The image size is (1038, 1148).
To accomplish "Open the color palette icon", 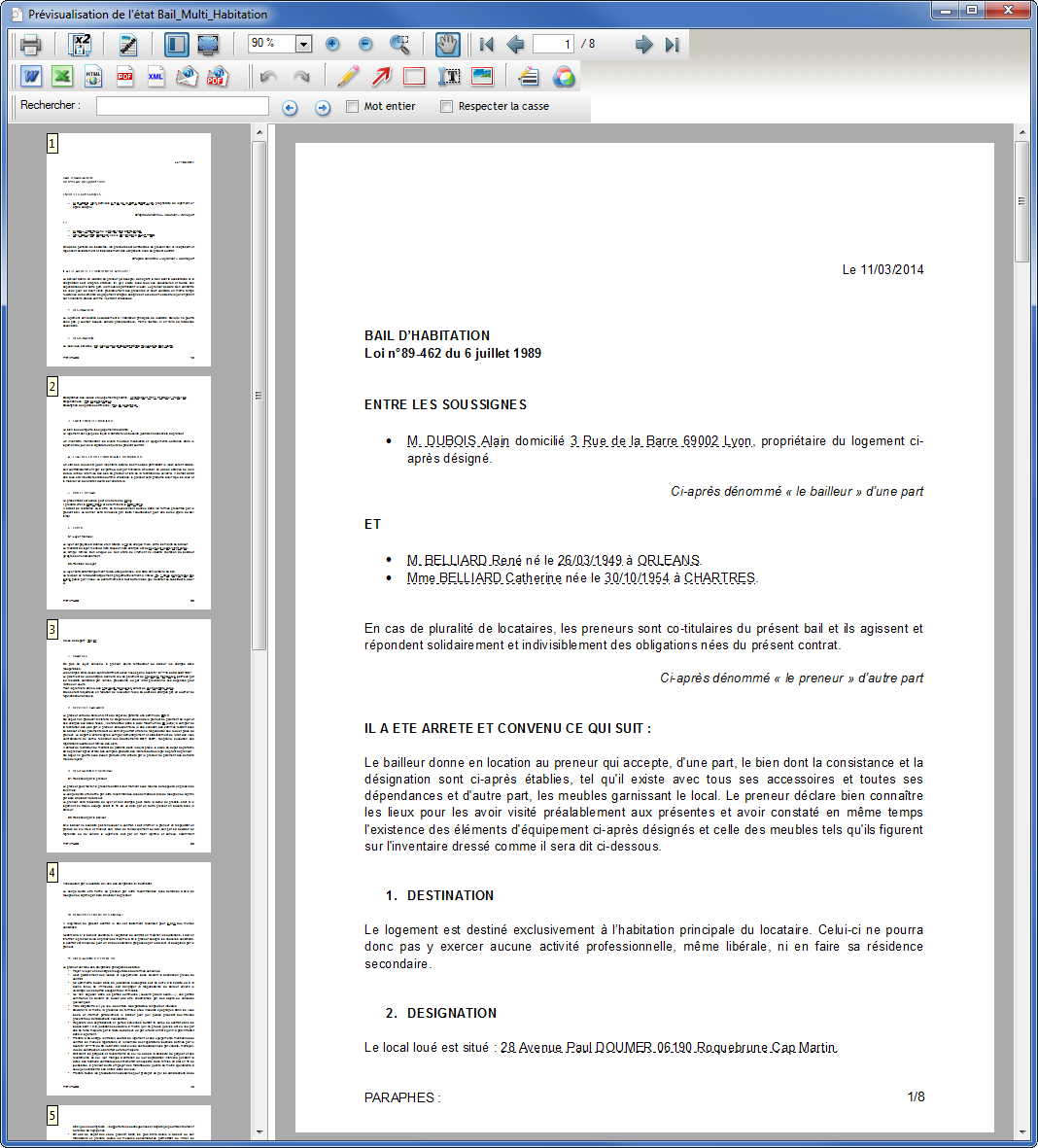I will point(564,77).
